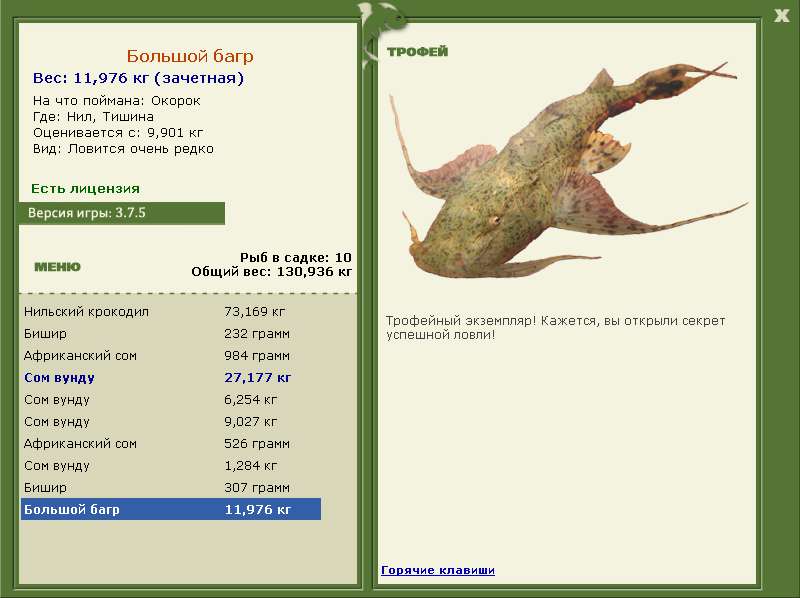Select the Африканский сом 984 грамм row
The height and width of the screenshot is (598, 800).
click(171, 355)
